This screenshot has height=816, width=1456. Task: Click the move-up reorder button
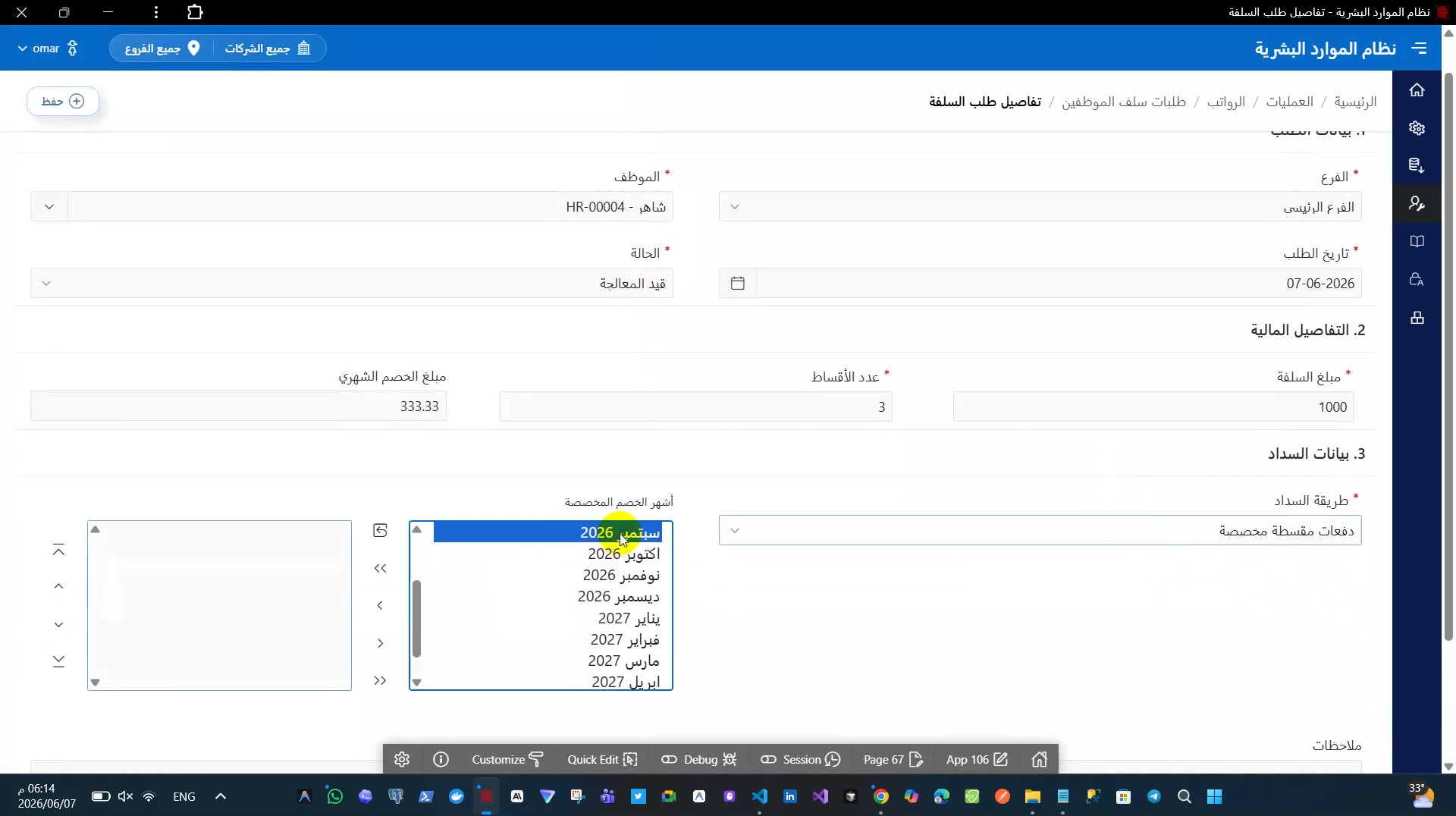coord(58,586)
